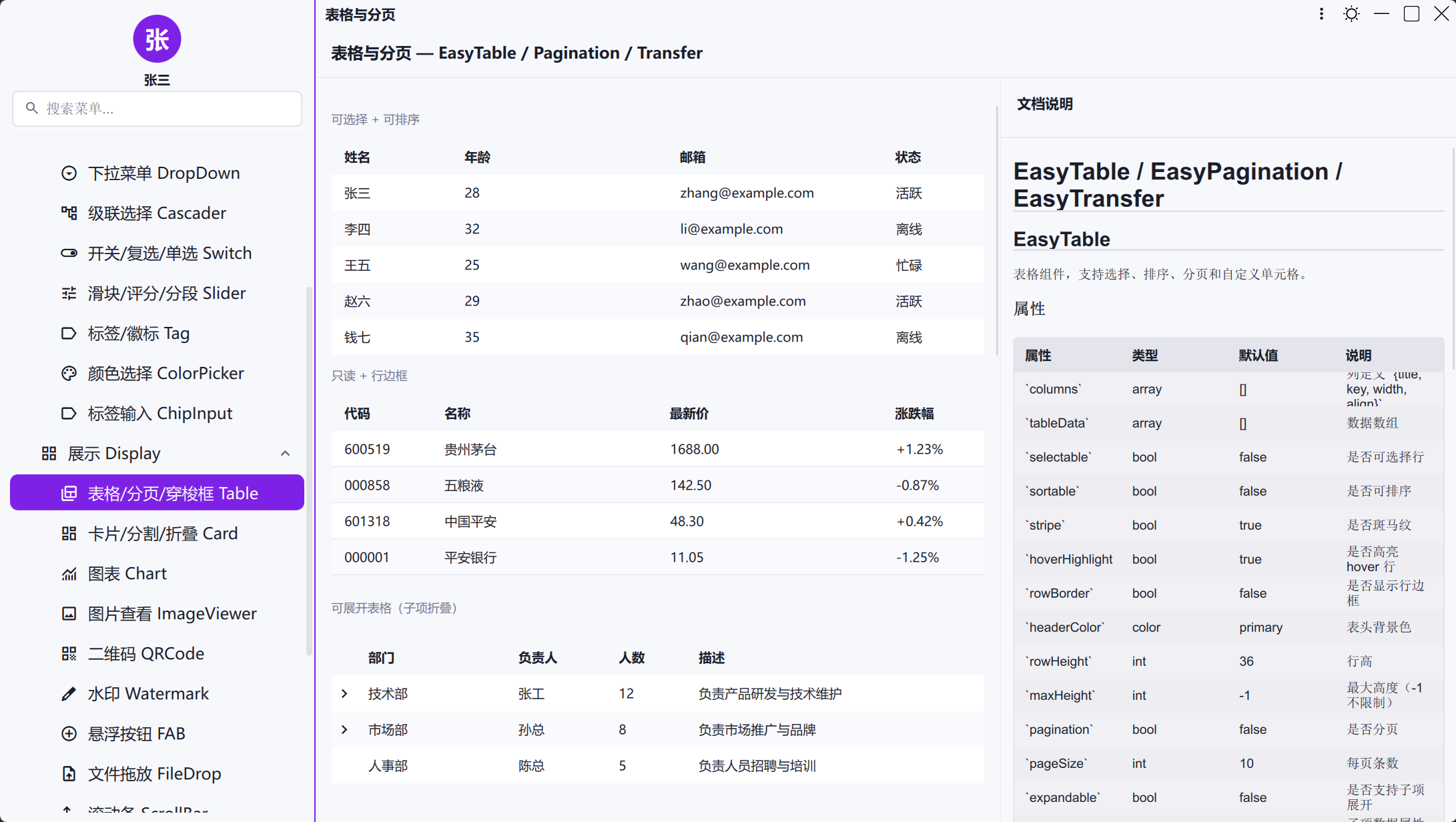Click the Table icon in active item
This screenshot has width=1456, height=822.
pos(69,494)
